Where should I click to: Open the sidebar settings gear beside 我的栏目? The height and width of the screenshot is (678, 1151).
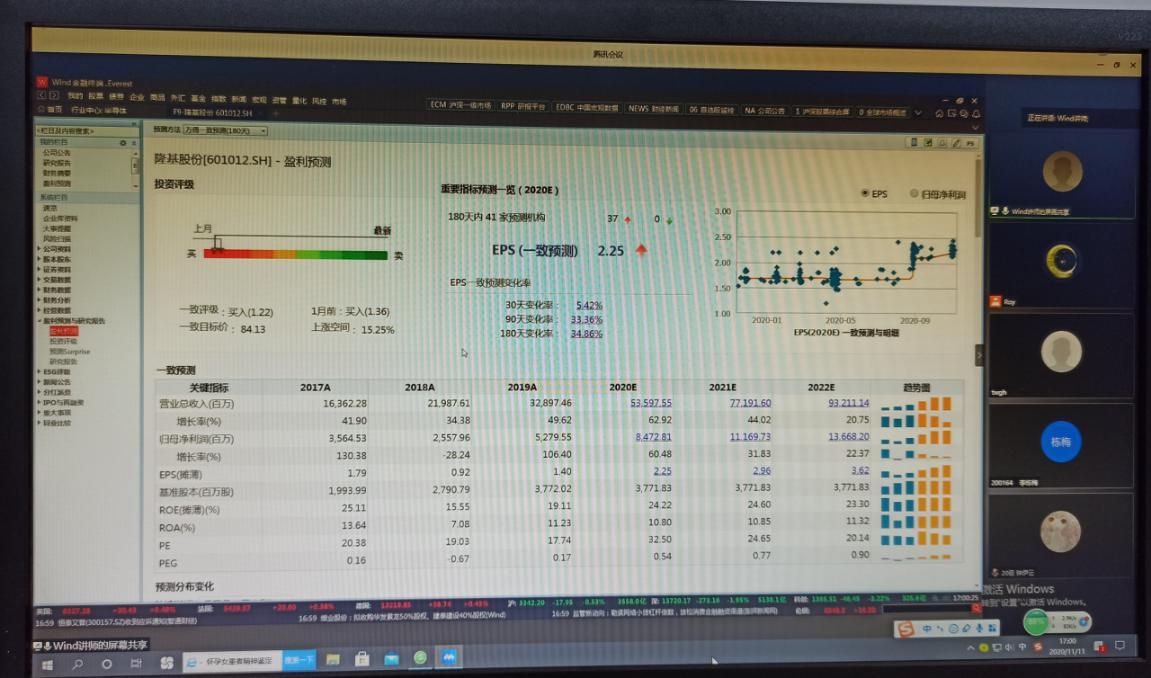pyautogui.click(x=123, y=143)
